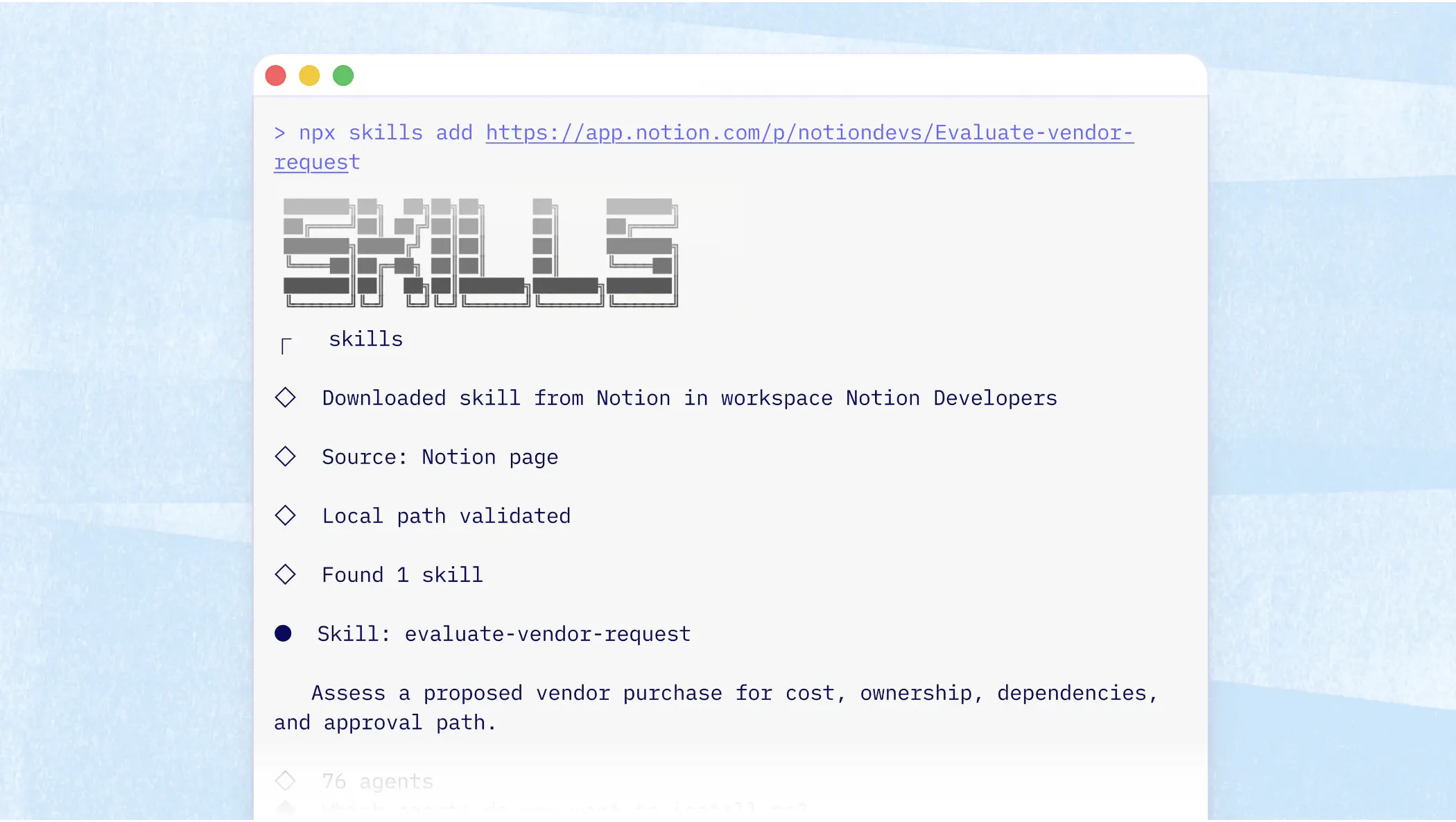Click the 'Skill: evaluate-vendor-request' line
The image size is (1456, 822).
[x=504, y=634]
